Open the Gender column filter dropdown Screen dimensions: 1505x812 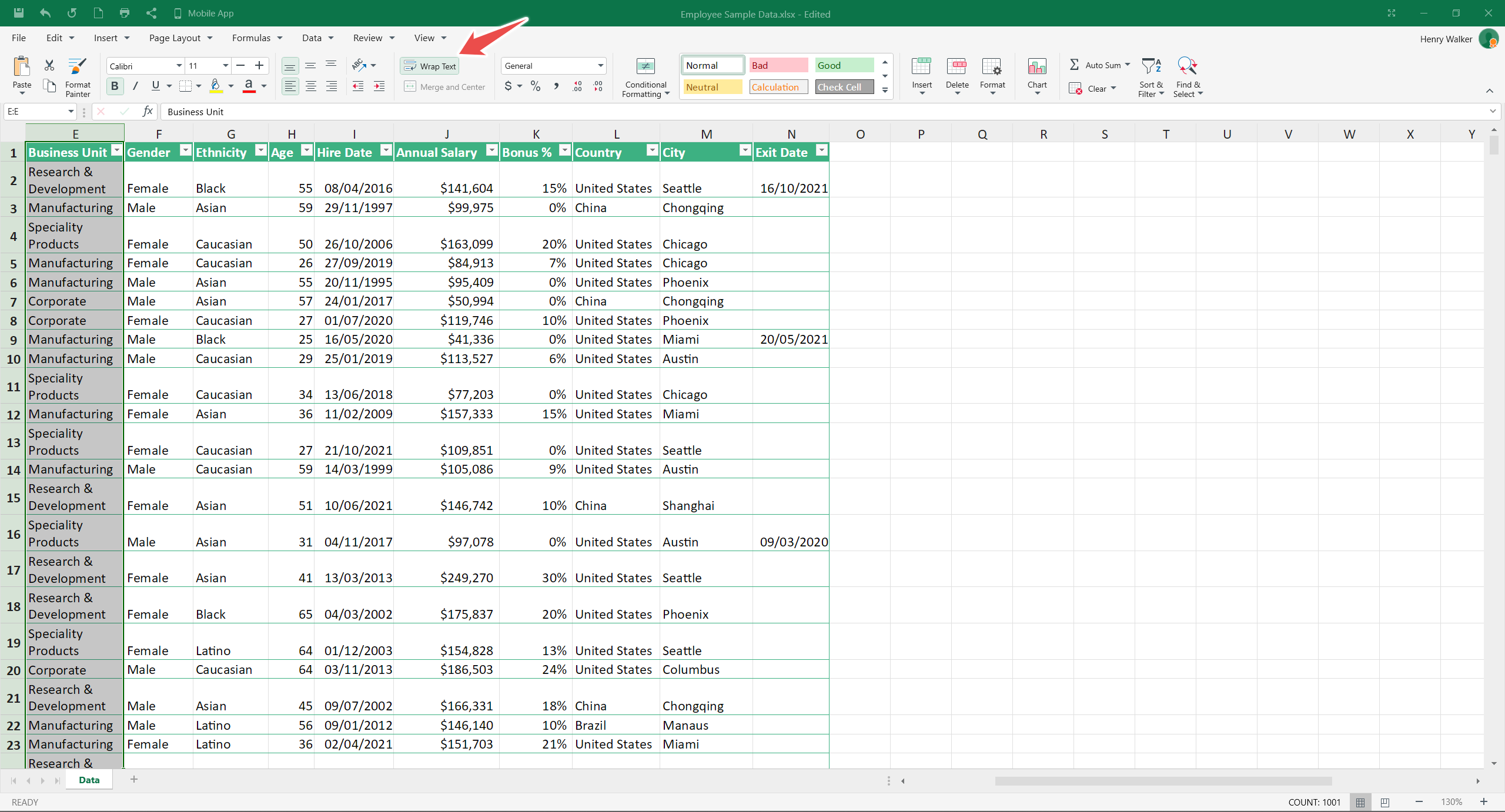[185, 151]
